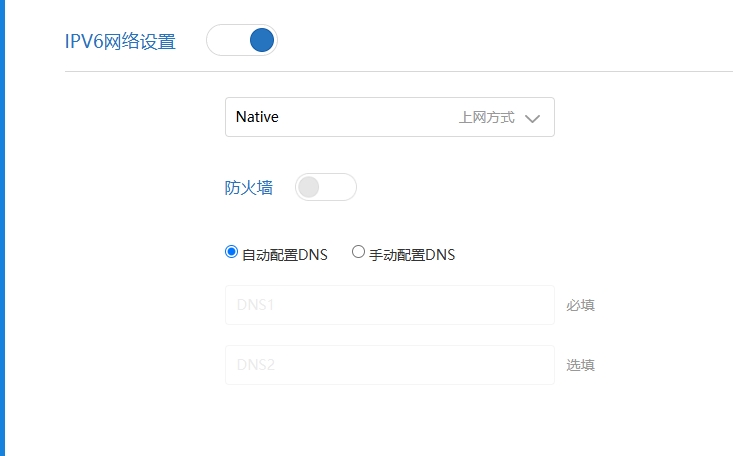The height and width of the screenshot is (456, 733).
Task: Click the 手动配置DNS label text
Action: click(412, 255)
